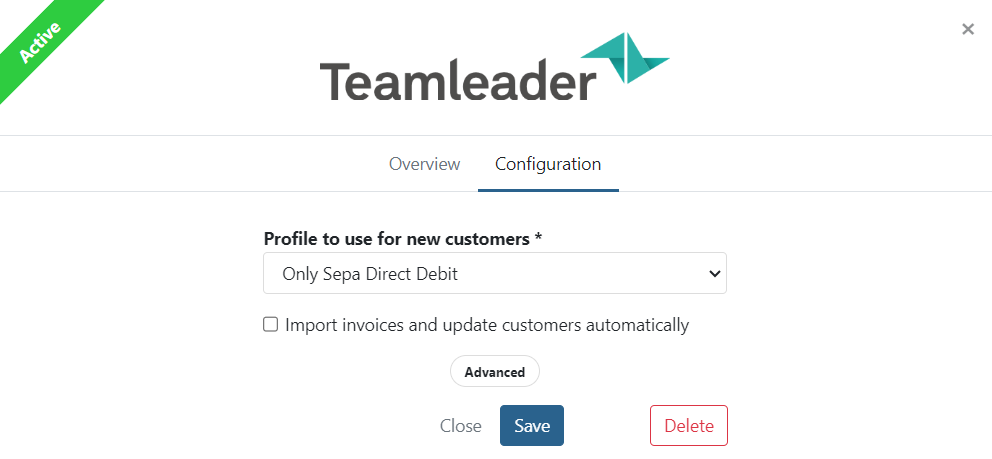Viewport: 992px width, 459px height.
Task: Open the Only Sepa Direct Debit combo box
Action: (x=494, y=273)
